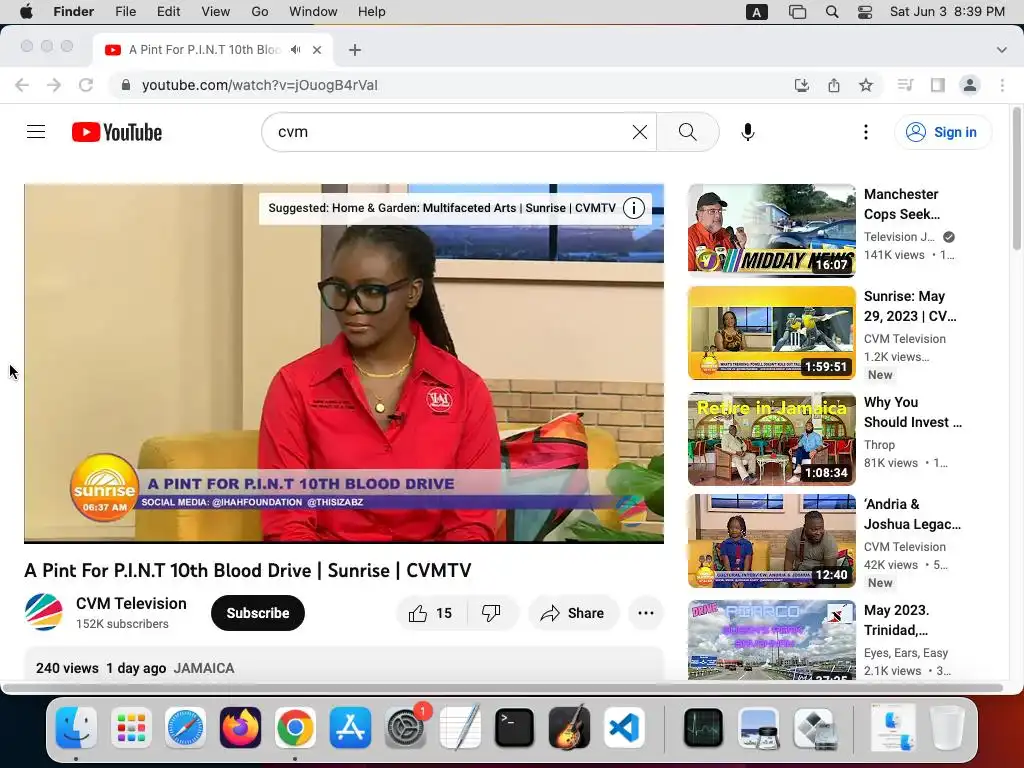Click the vertical page scrollbar
Image resolution: width=1024 pixels, height=768 pixels.
click(x=1016, y=179)
